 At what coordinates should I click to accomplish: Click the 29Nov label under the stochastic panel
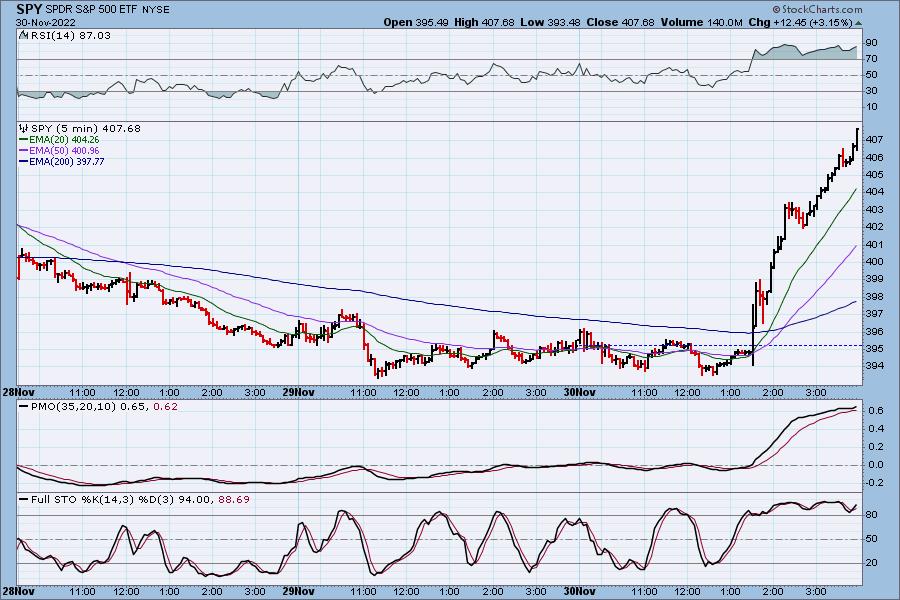click(x=299, y=591)
